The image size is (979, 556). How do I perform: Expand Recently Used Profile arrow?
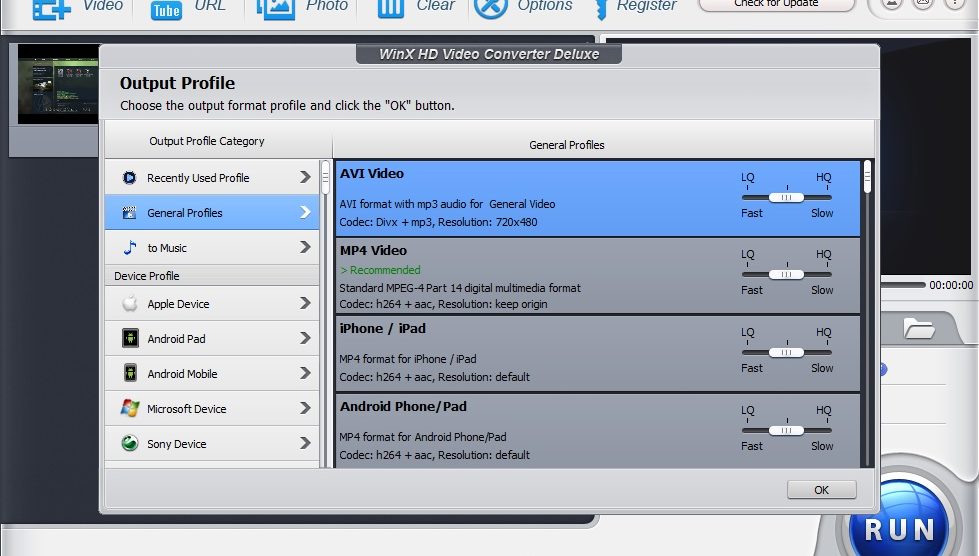tap(305, 177)
